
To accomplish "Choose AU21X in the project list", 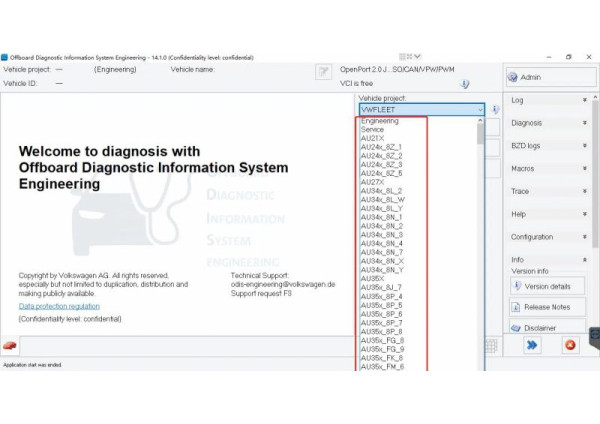I will click(x=372, y=138).
